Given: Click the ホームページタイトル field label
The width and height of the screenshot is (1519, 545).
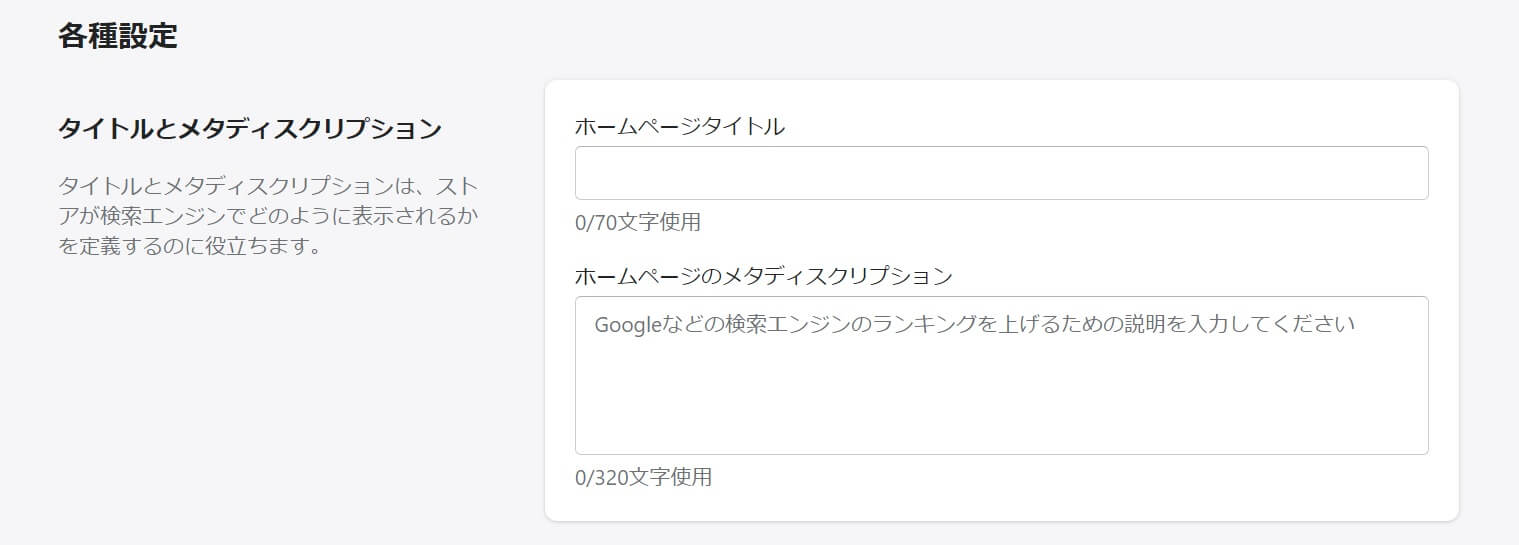Looking at the screenshot, I should [679, 127].
